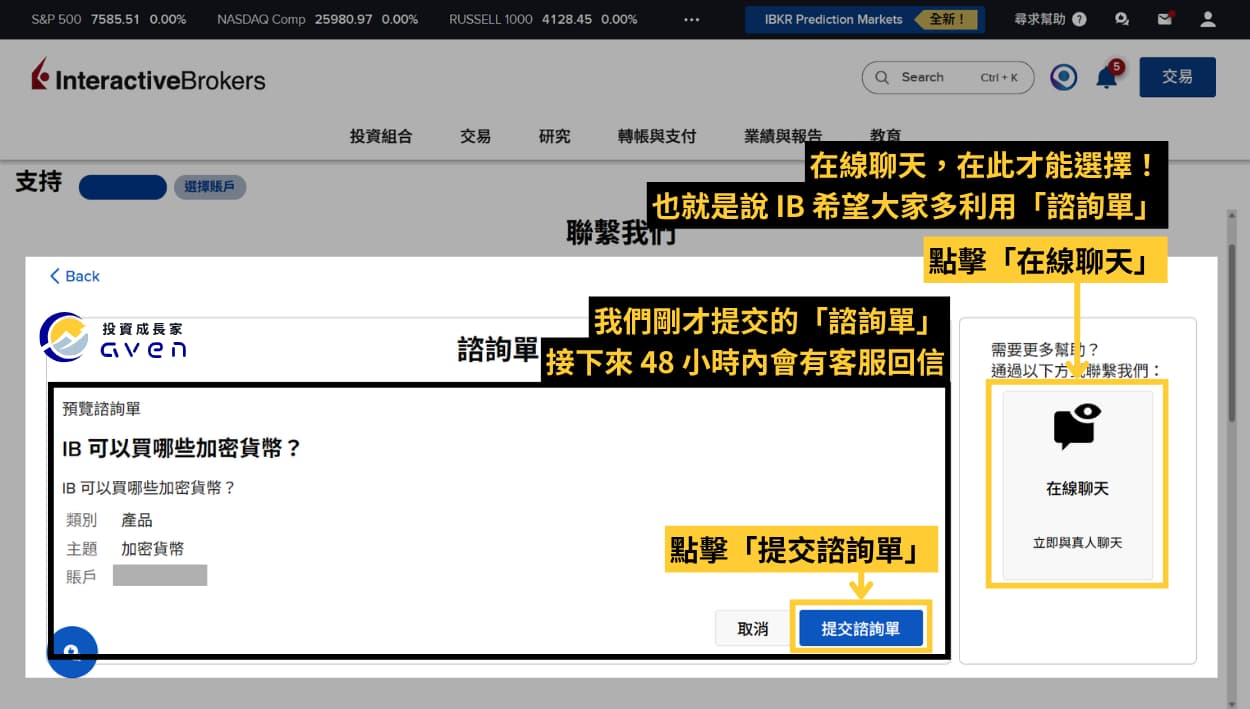The height and width of the screenshot is (709, 1250).
Task: Click the magnifier icon in Search box
Action: coord(881,77)
